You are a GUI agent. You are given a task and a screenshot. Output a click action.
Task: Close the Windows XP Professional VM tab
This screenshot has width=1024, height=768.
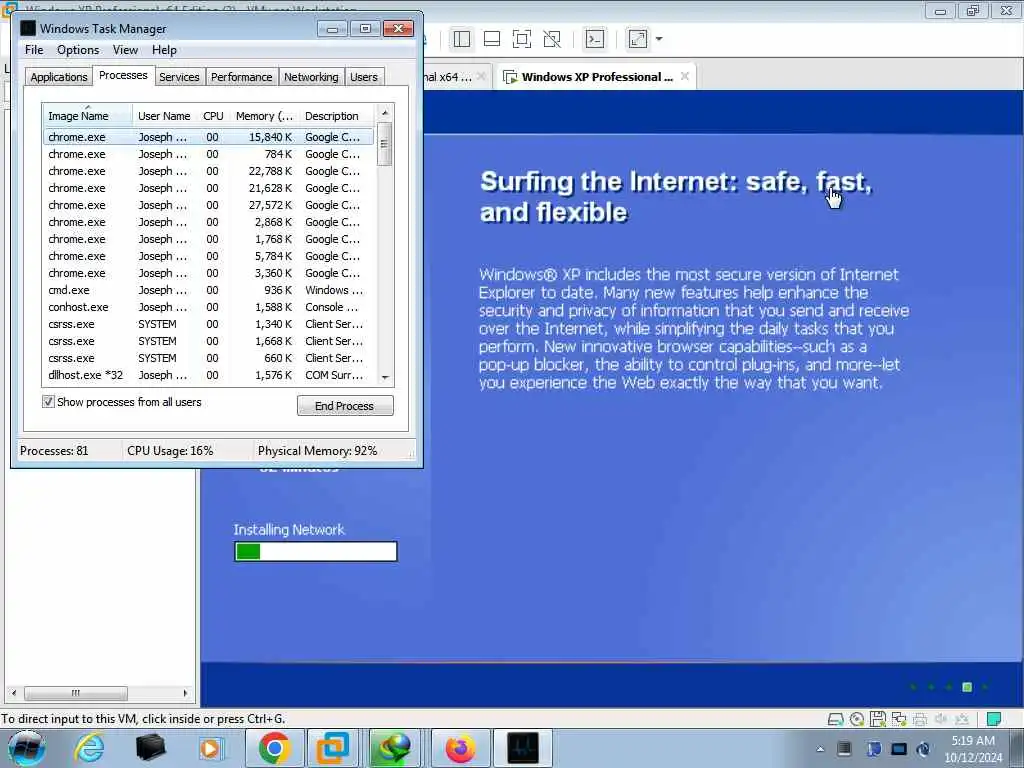click(x=684, y=76)
